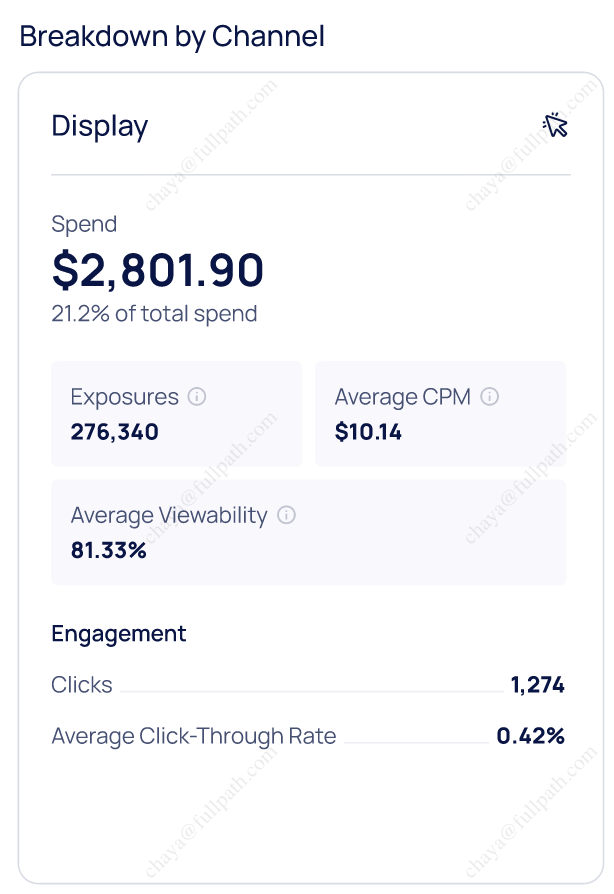The image size is (614, 894).
Task: Click the Display channel cursor icon
Action: tap(555, 125)
